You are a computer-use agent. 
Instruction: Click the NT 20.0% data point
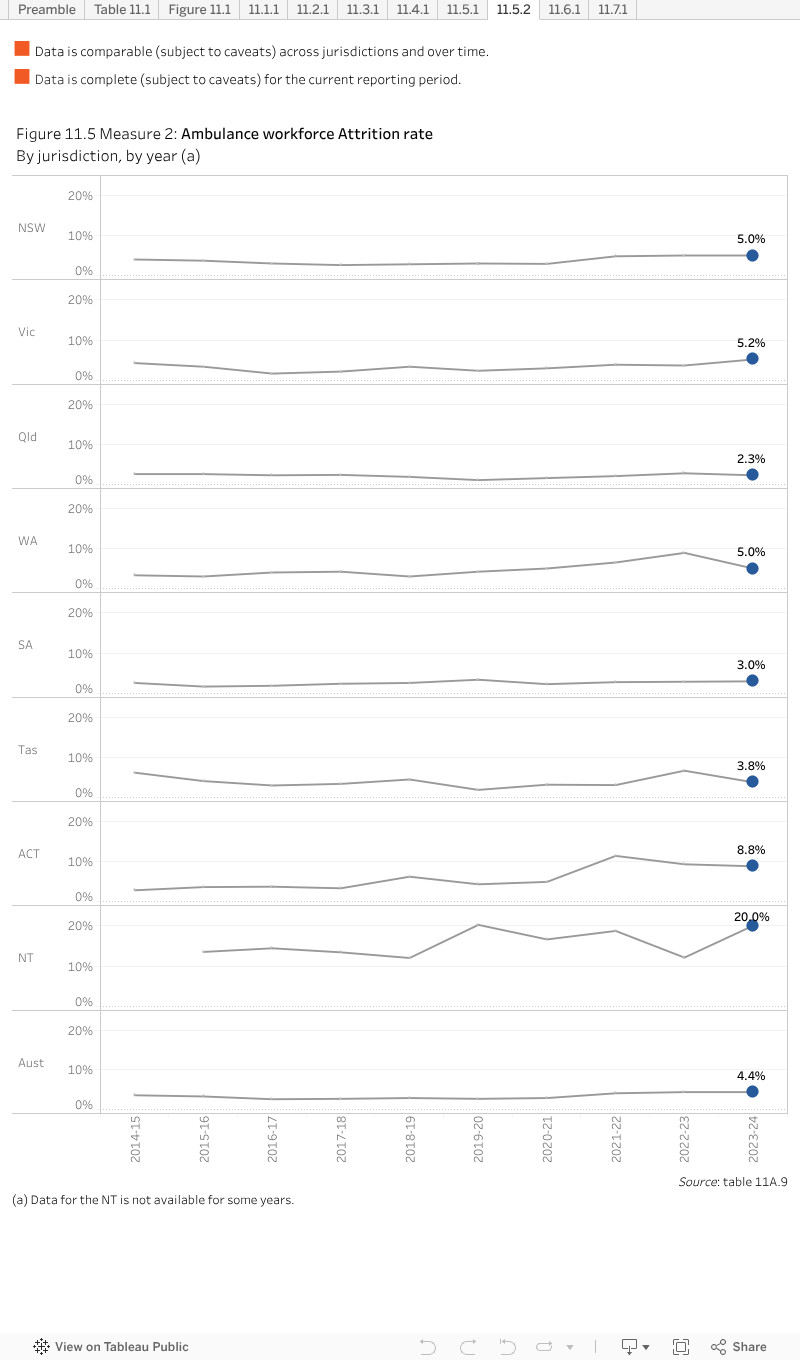(x=752, y=926)
